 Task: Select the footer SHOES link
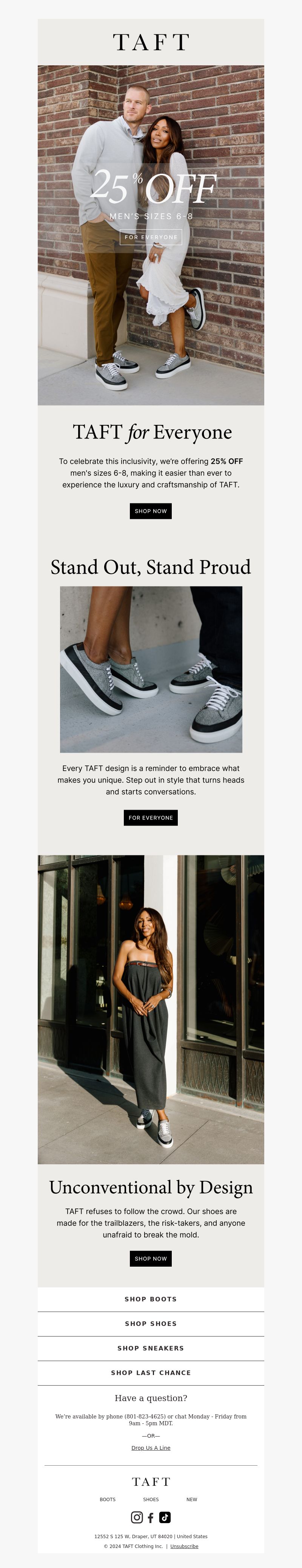151,1499
